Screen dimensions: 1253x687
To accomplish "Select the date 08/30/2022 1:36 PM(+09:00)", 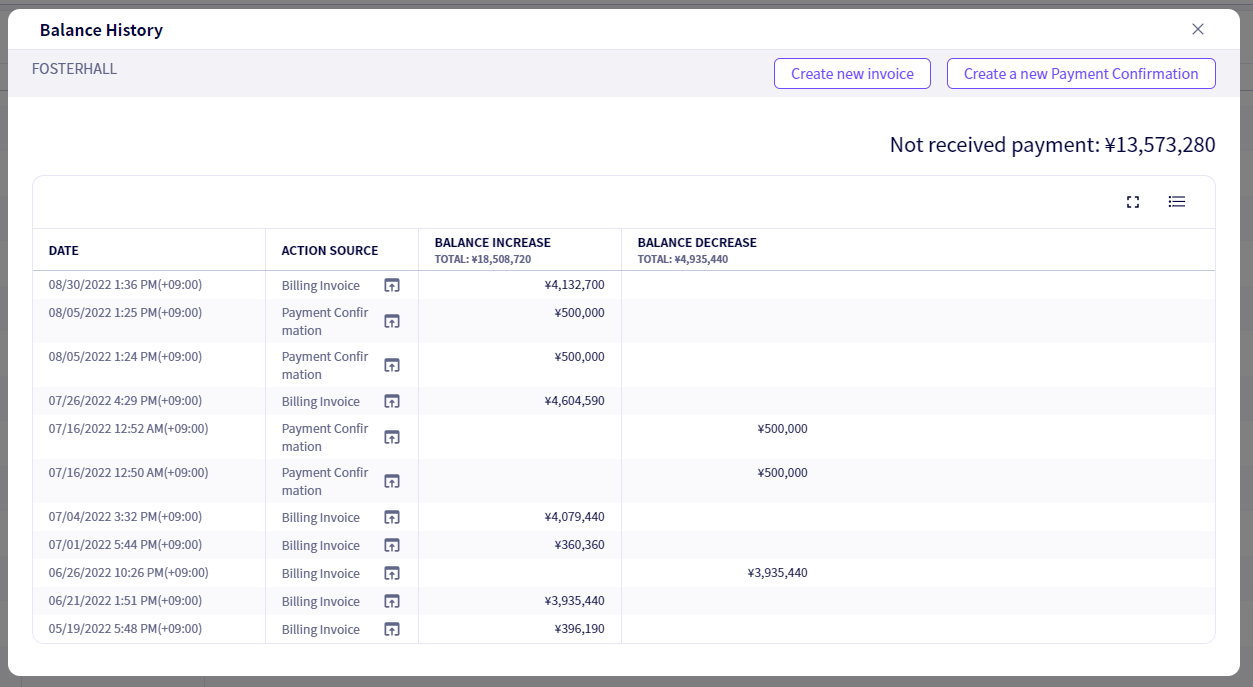I will coord(125,285).
